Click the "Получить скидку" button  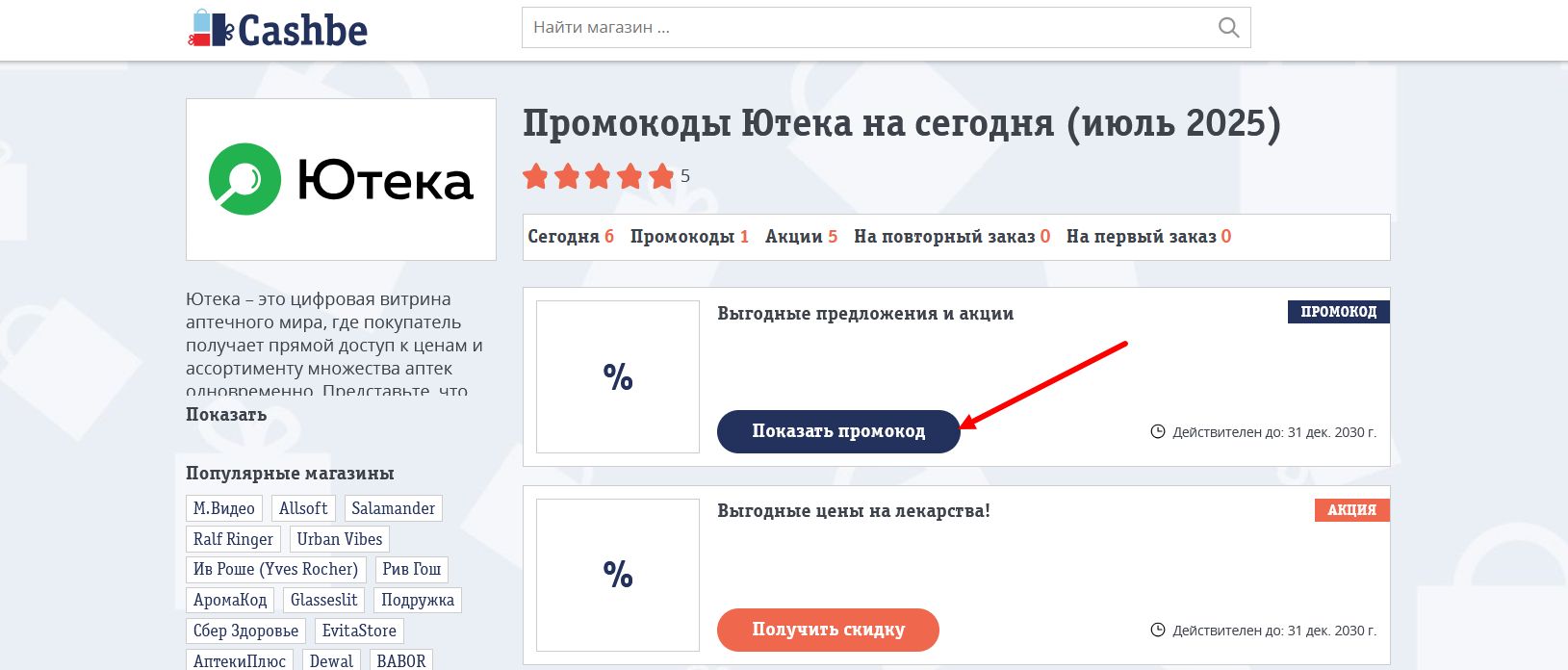click(828, 630)
